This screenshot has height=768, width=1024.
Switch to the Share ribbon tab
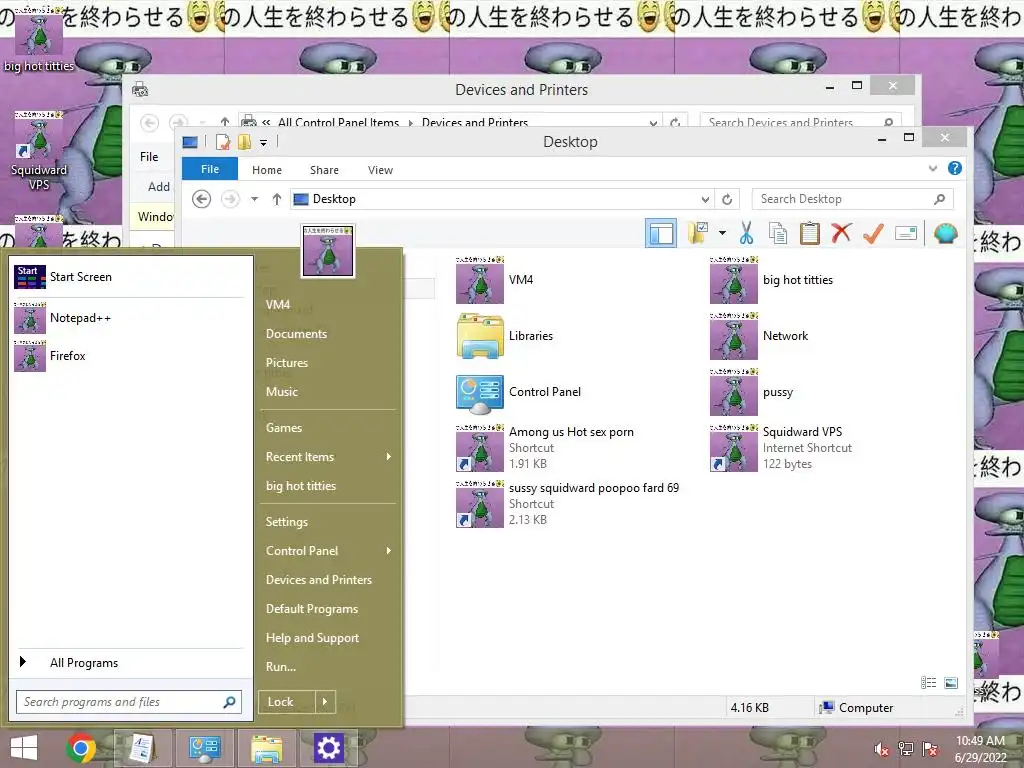[325, 170]
